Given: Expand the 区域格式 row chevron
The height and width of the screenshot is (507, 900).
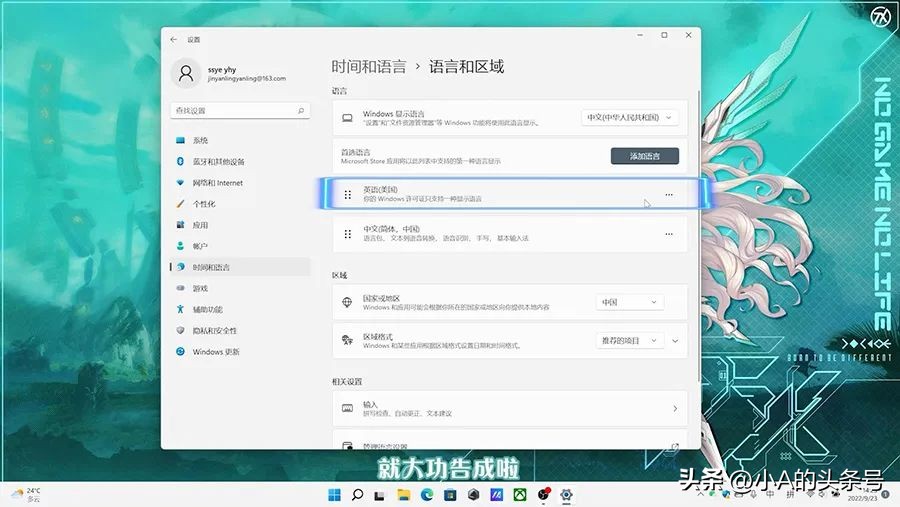Looking at the screenshot, I should [675, 340].
